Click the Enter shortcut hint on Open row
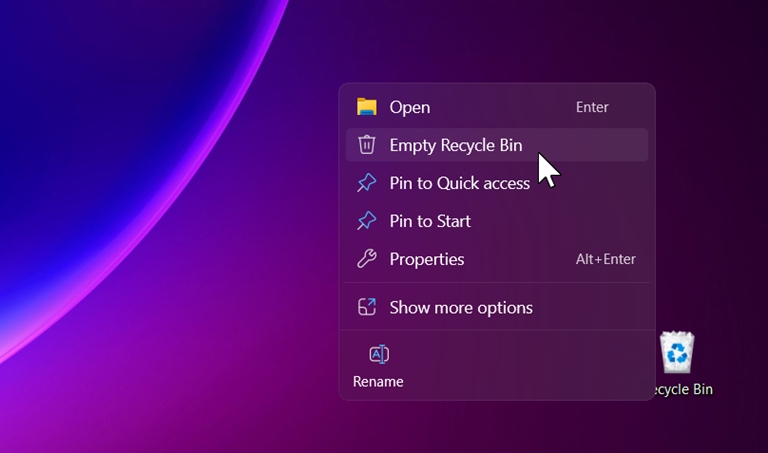 (592, 107)
